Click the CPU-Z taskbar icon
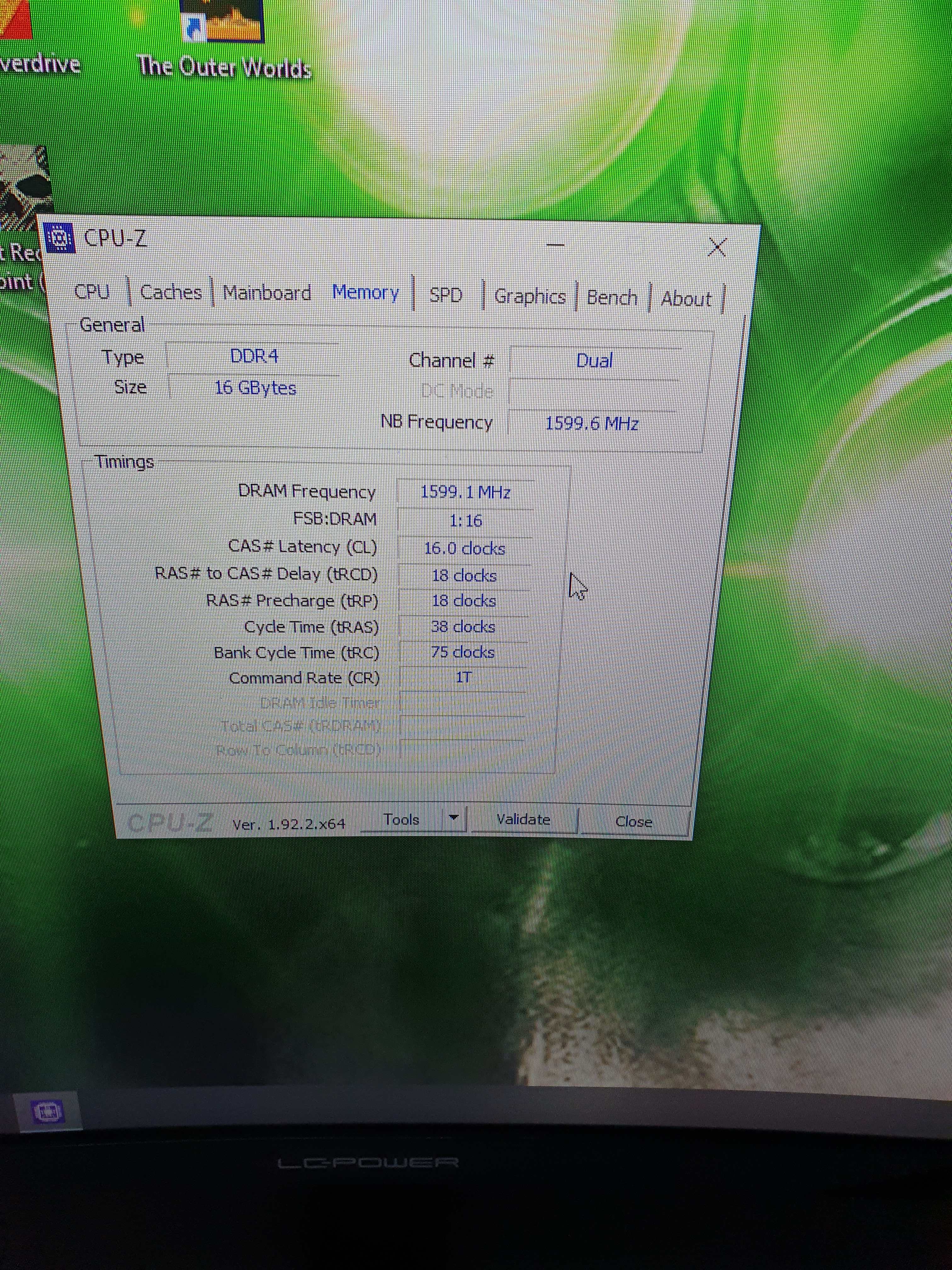The image size is (952, 1270). [48, 1112]
